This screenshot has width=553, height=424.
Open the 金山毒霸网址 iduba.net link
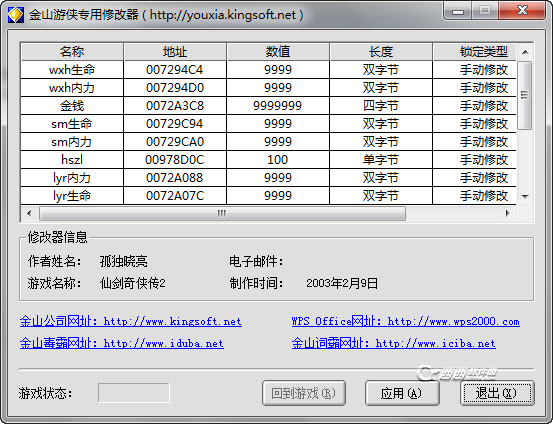[122, 343]
